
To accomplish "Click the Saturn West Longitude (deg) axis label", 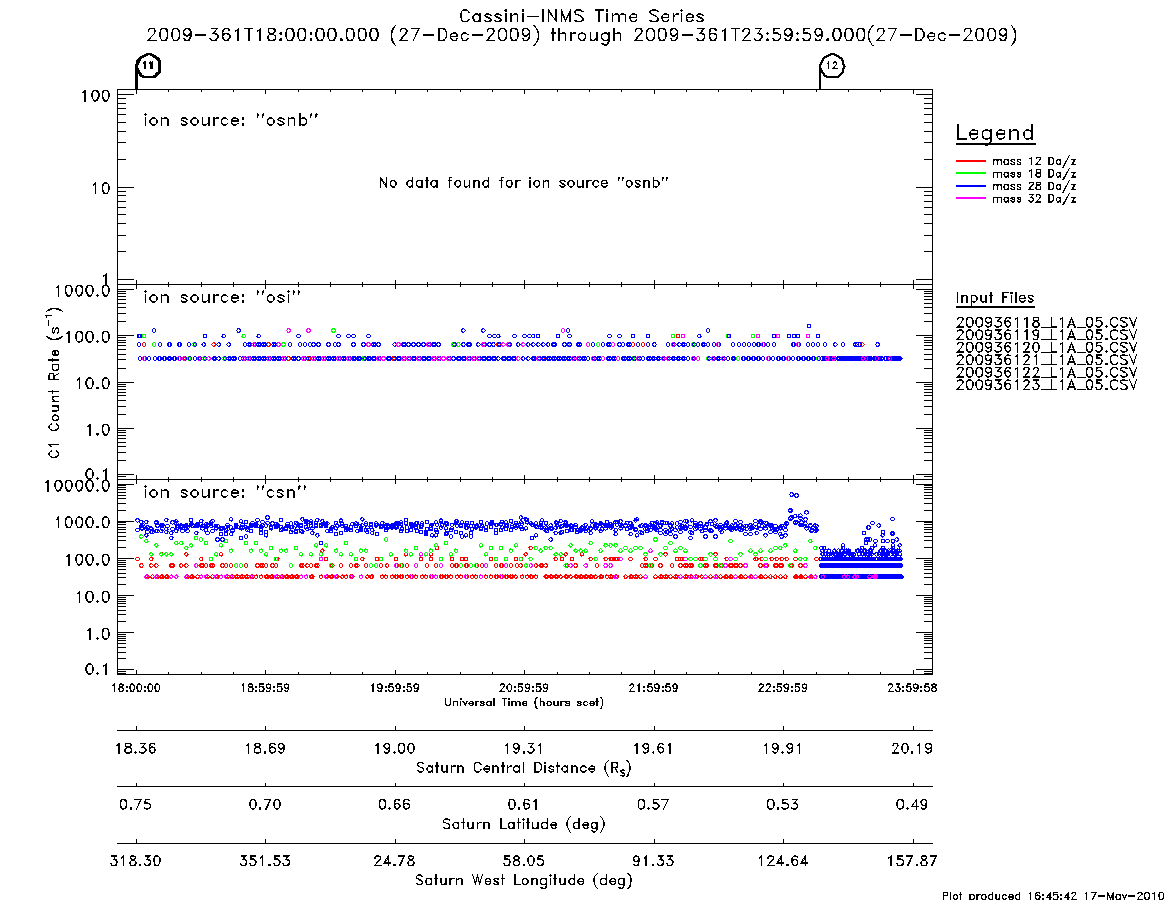I will point(524,881).
